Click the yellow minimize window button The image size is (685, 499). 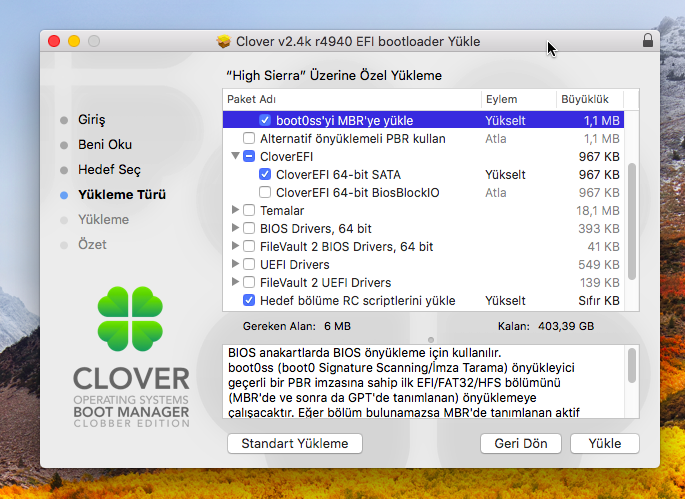74,41
